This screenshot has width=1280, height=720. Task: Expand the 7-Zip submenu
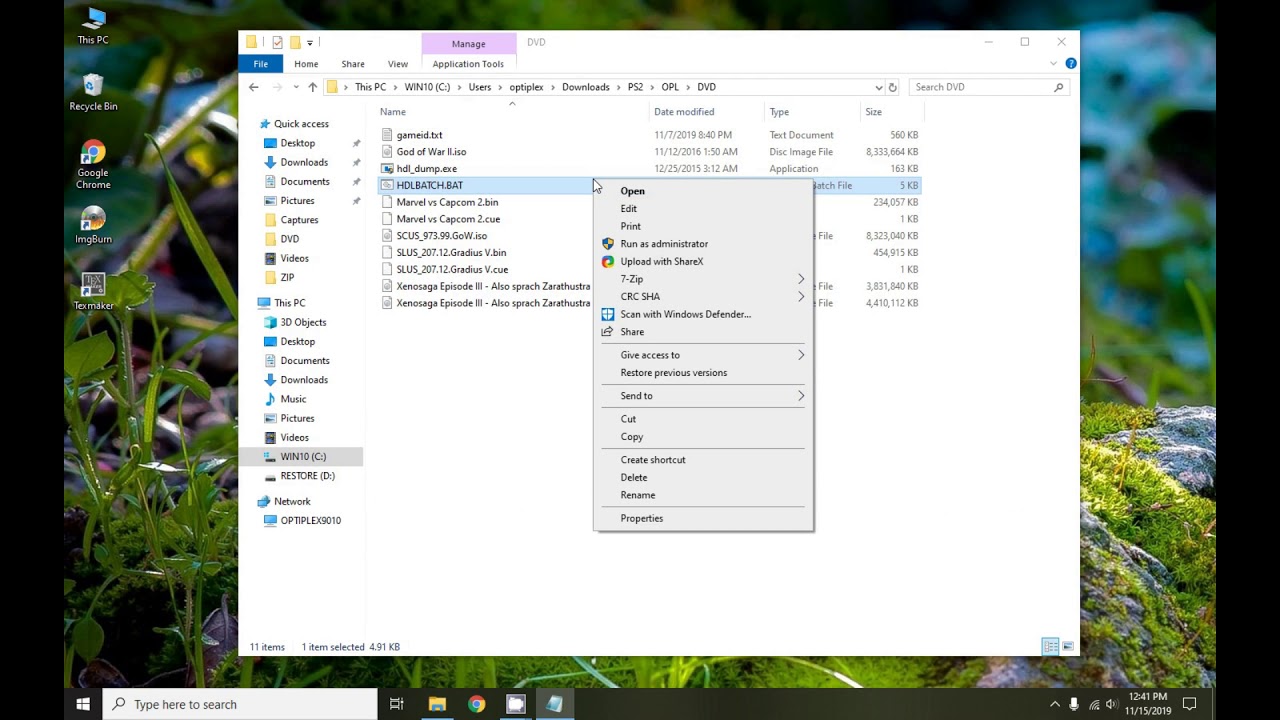(x=703, y=279)
